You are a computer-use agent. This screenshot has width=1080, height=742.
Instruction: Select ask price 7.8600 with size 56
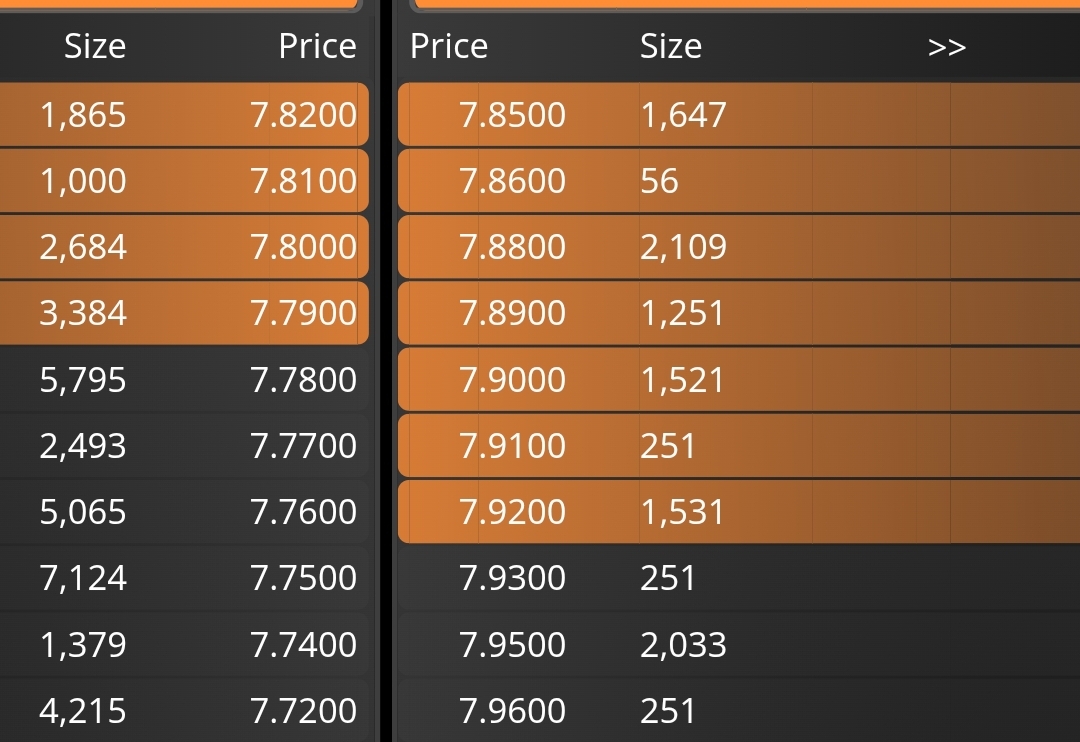(739, 181)
